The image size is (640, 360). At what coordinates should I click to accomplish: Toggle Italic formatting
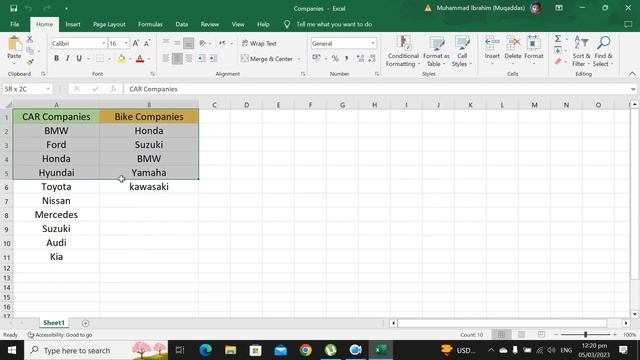pyautogui.click(x=68, y=58)
